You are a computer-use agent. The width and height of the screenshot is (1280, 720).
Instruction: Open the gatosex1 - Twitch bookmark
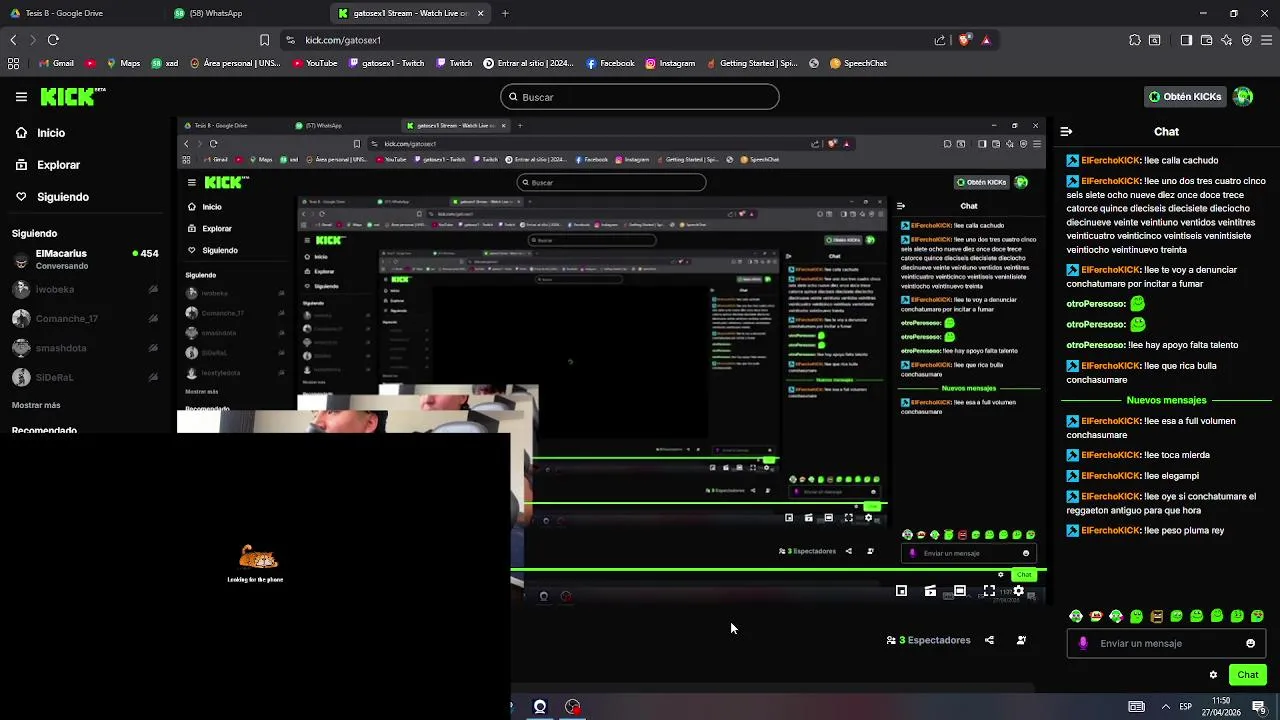click(x=386, y=63)
